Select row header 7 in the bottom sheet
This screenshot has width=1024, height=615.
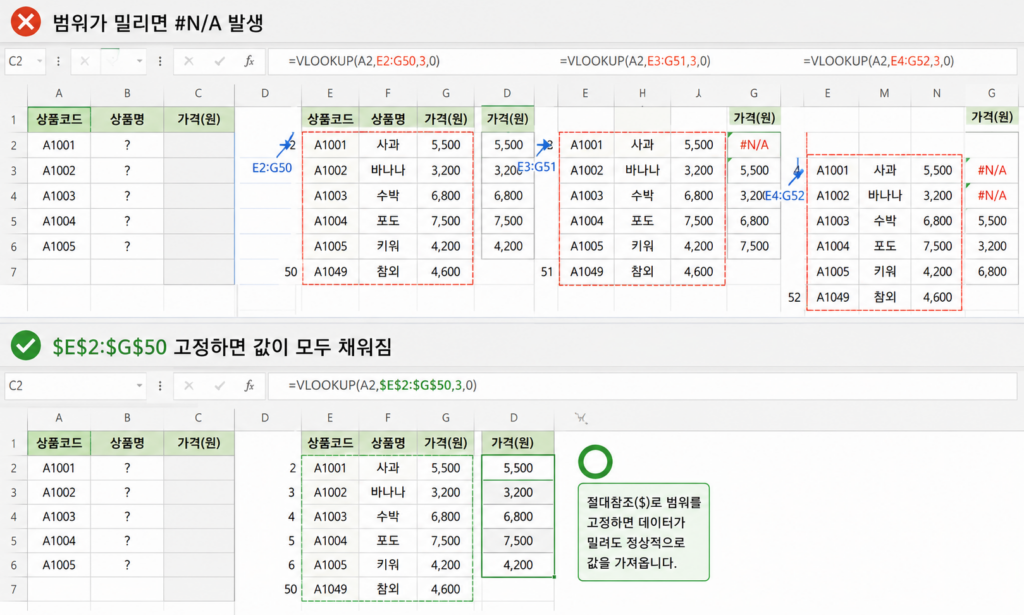point(13,589)
